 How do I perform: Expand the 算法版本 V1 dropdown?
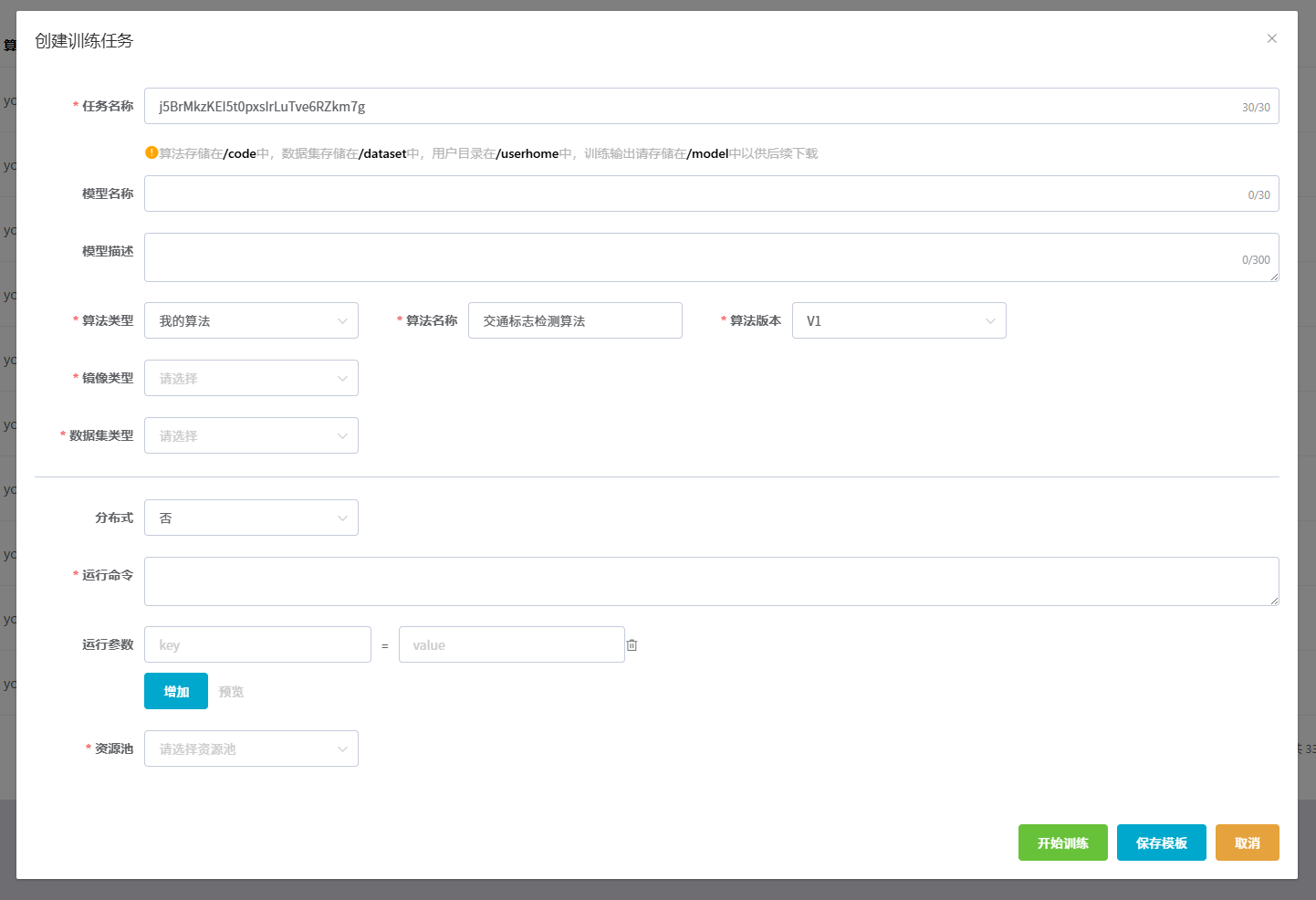(x=898, y=320)
